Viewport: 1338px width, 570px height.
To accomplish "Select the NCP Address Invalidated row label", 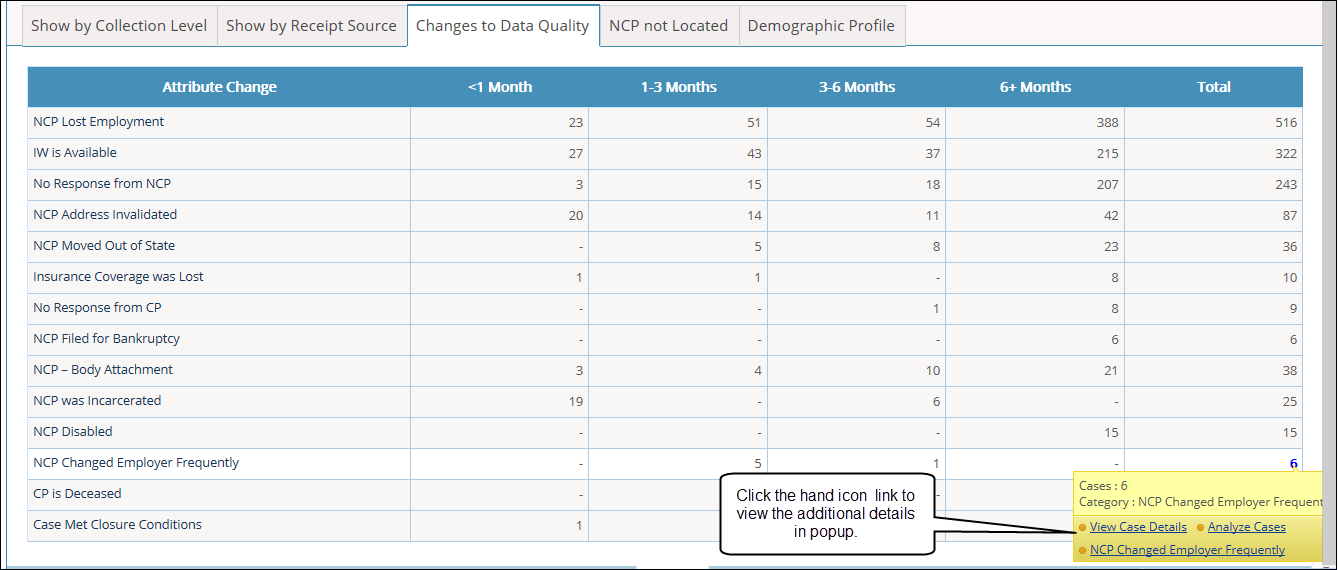I will coord(105,215).
